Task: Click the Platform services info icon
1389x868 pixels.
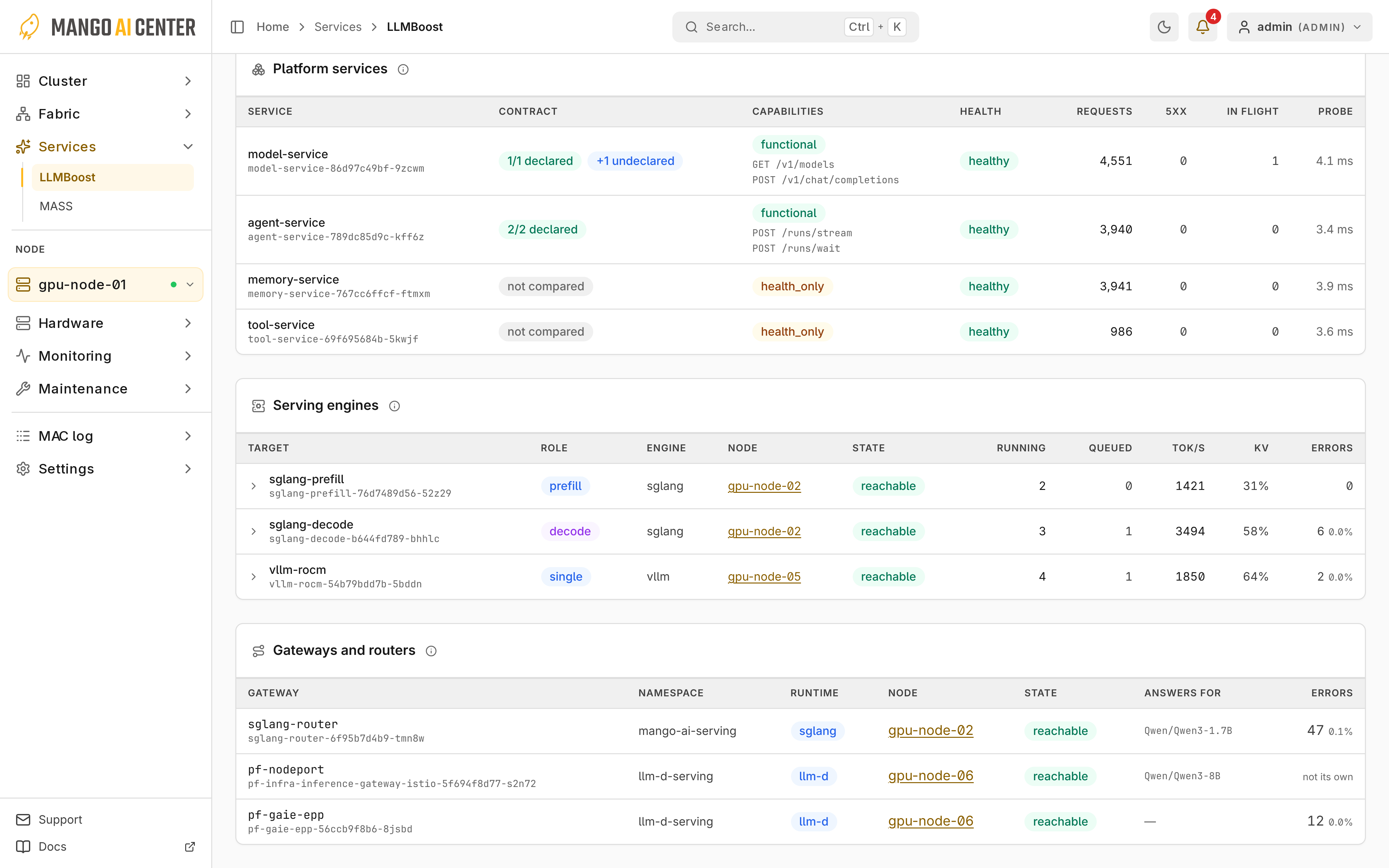Action: coord(403,69)
